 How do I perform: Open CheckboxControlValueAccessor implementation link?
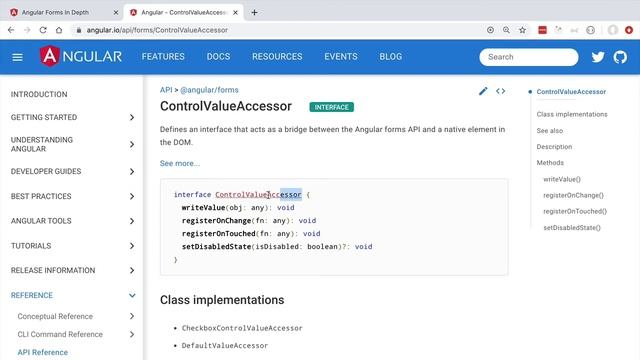(x=242, y=328)
